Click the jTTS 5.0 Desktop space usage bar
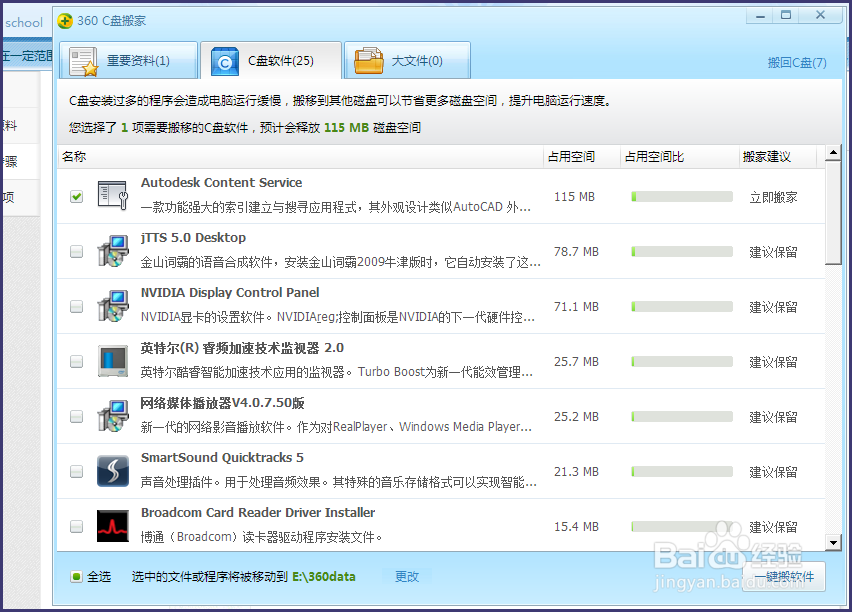Image resolution: width=852 pixels, height=612 pixels. click(682, 251)
